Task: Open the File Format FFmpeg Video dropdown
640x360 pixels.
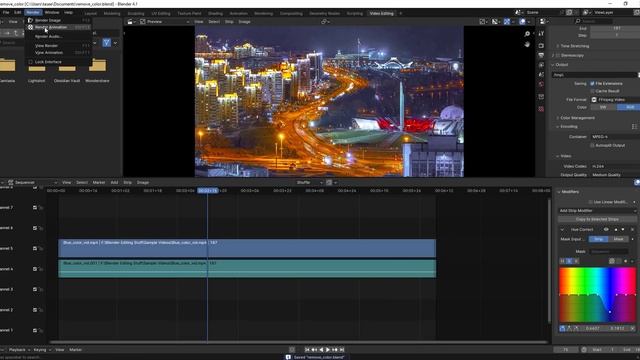Action: point(615,100)
